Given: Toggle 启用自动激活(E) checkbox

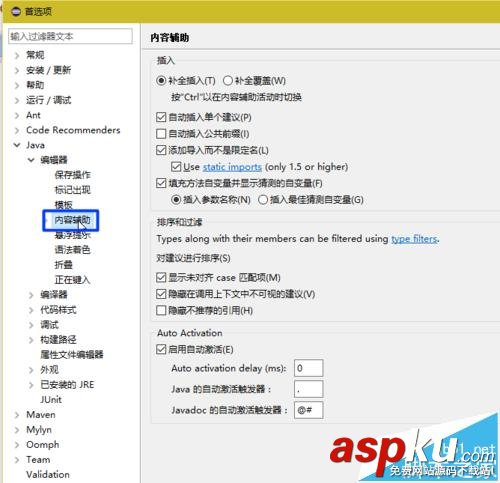Looking at the screenshot, I should click(161, 350).
